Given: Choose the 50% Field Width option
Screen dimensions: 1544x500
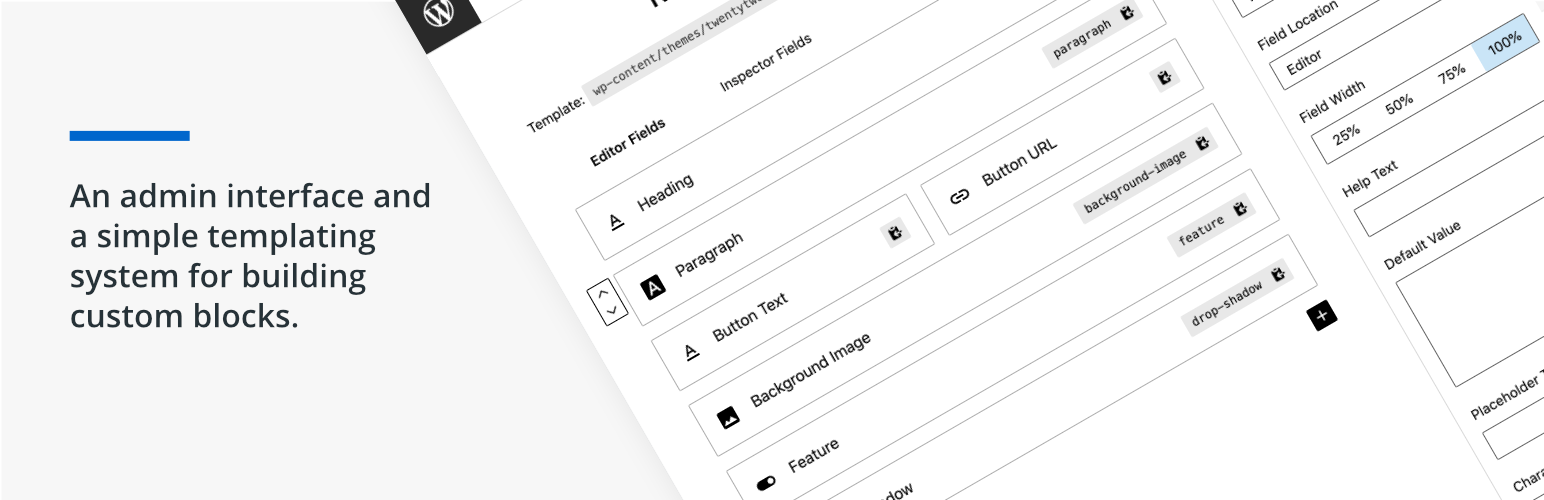Looking at the screenshot, I should (1399, 102).
